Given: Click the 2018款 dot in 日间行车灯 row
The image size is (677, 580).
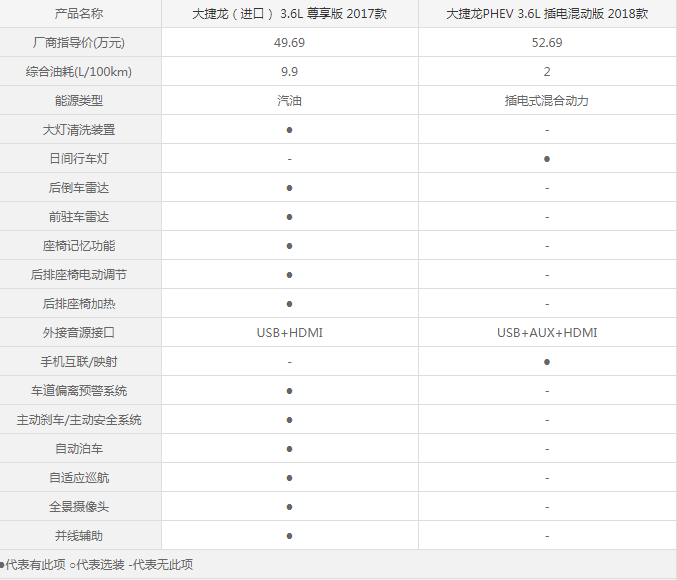Looking at the screenshot, I should (x=547, y=159).
